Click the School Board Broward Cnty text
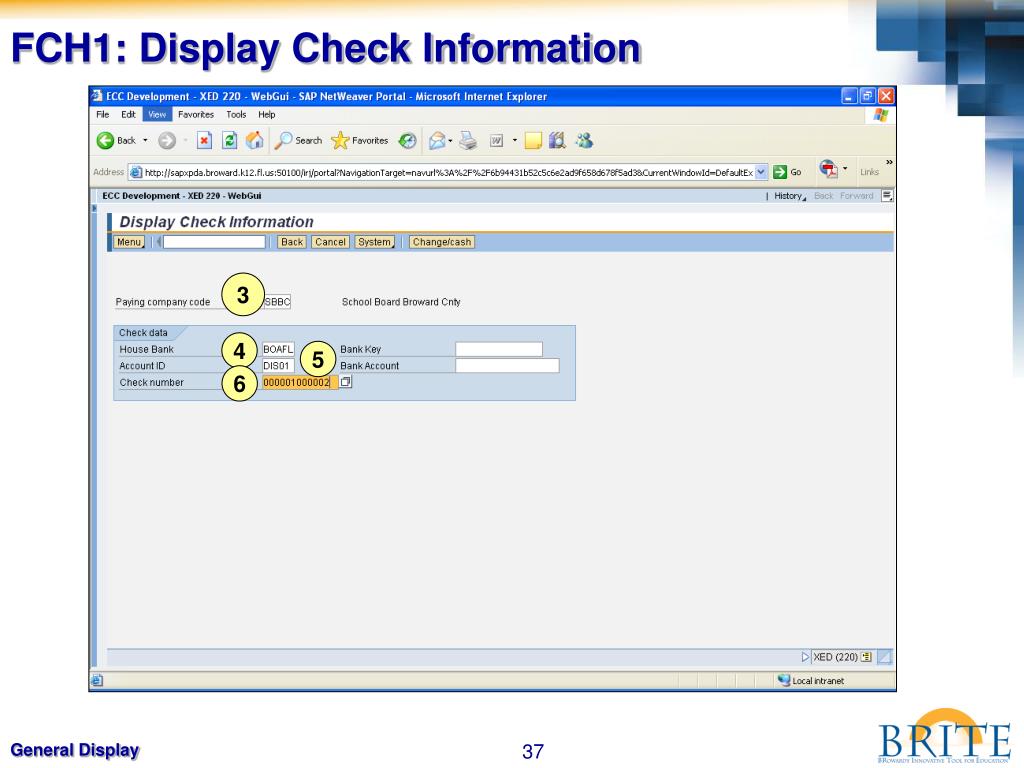Image resolution: width=1024 pixels, height=768 pixels. click(401, 302)
